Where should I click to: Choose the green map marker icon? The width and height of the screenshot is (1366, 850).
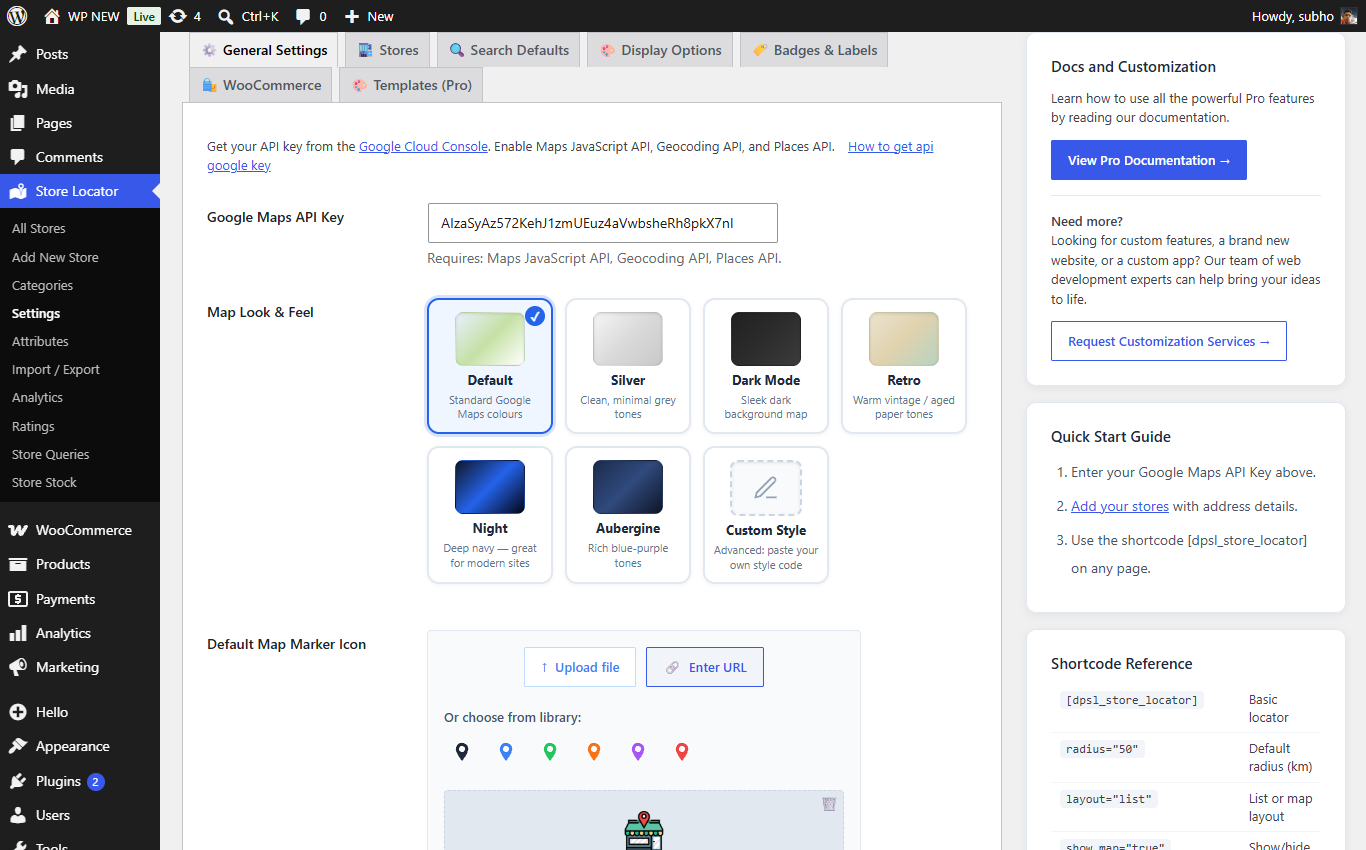click(550, 751)
